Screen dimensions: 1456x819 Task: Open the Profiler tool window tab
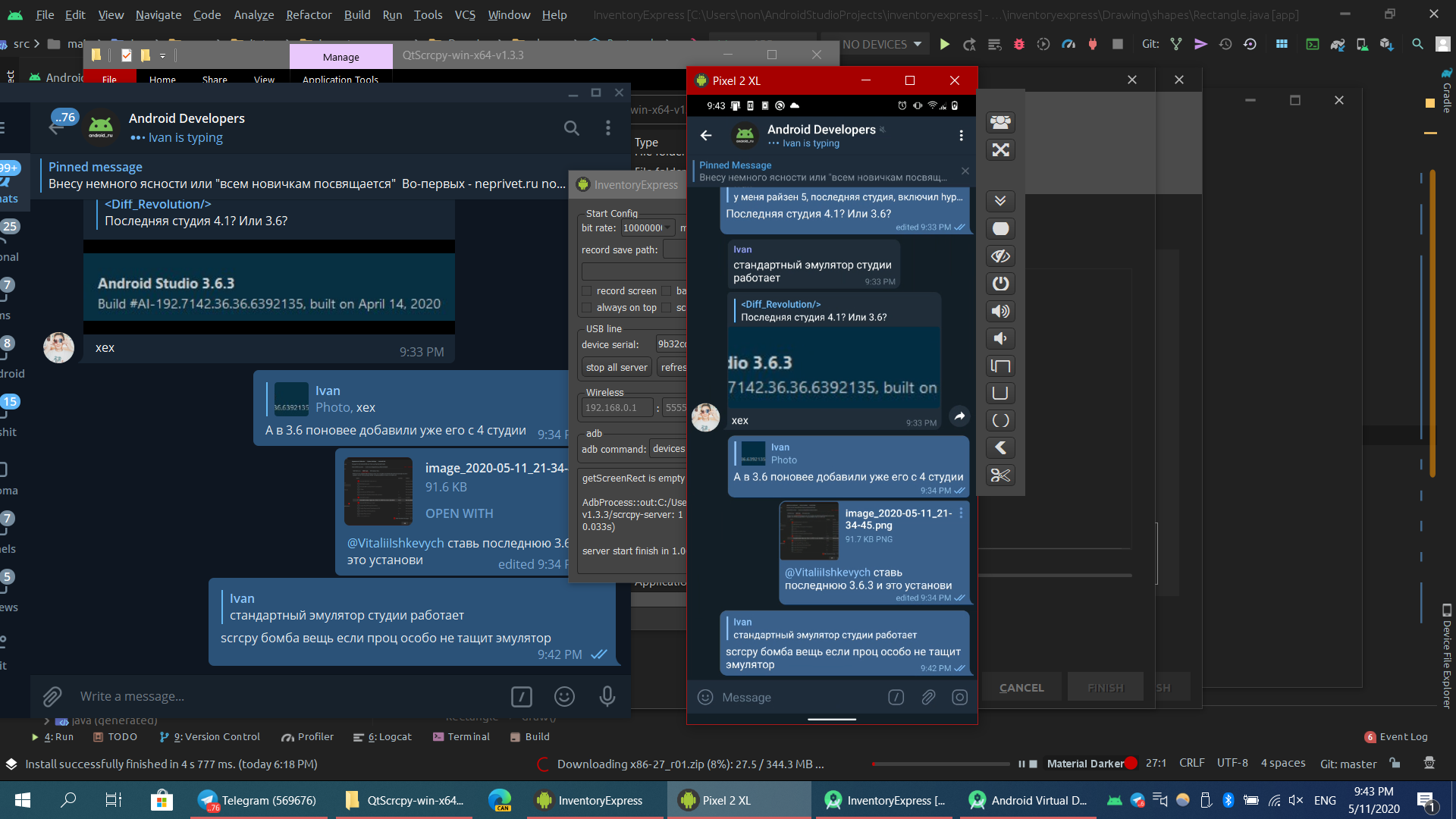(x=307, y=736)
